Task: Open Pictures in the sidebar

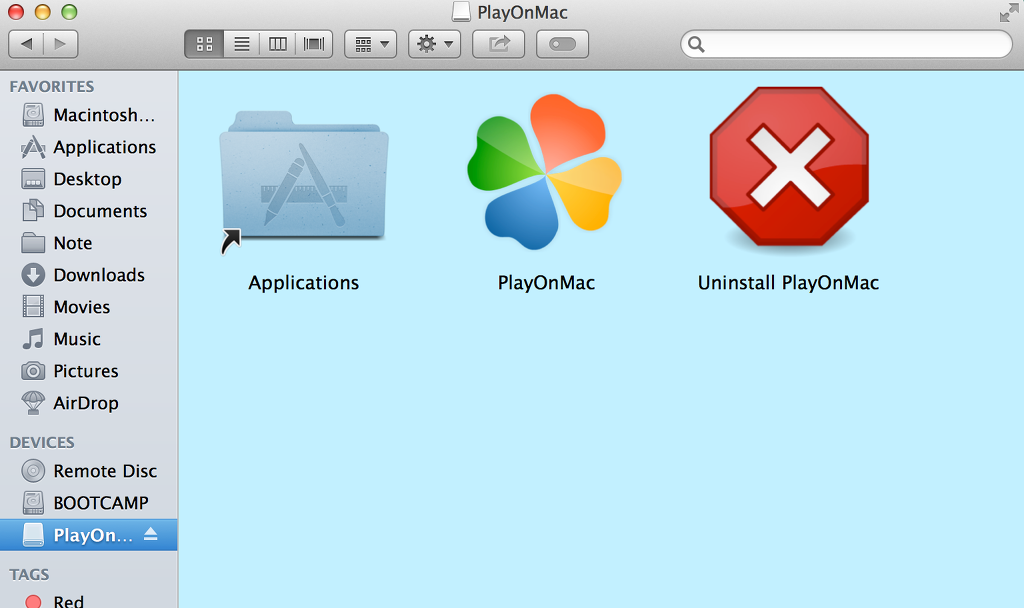Action: pos(89,371)
